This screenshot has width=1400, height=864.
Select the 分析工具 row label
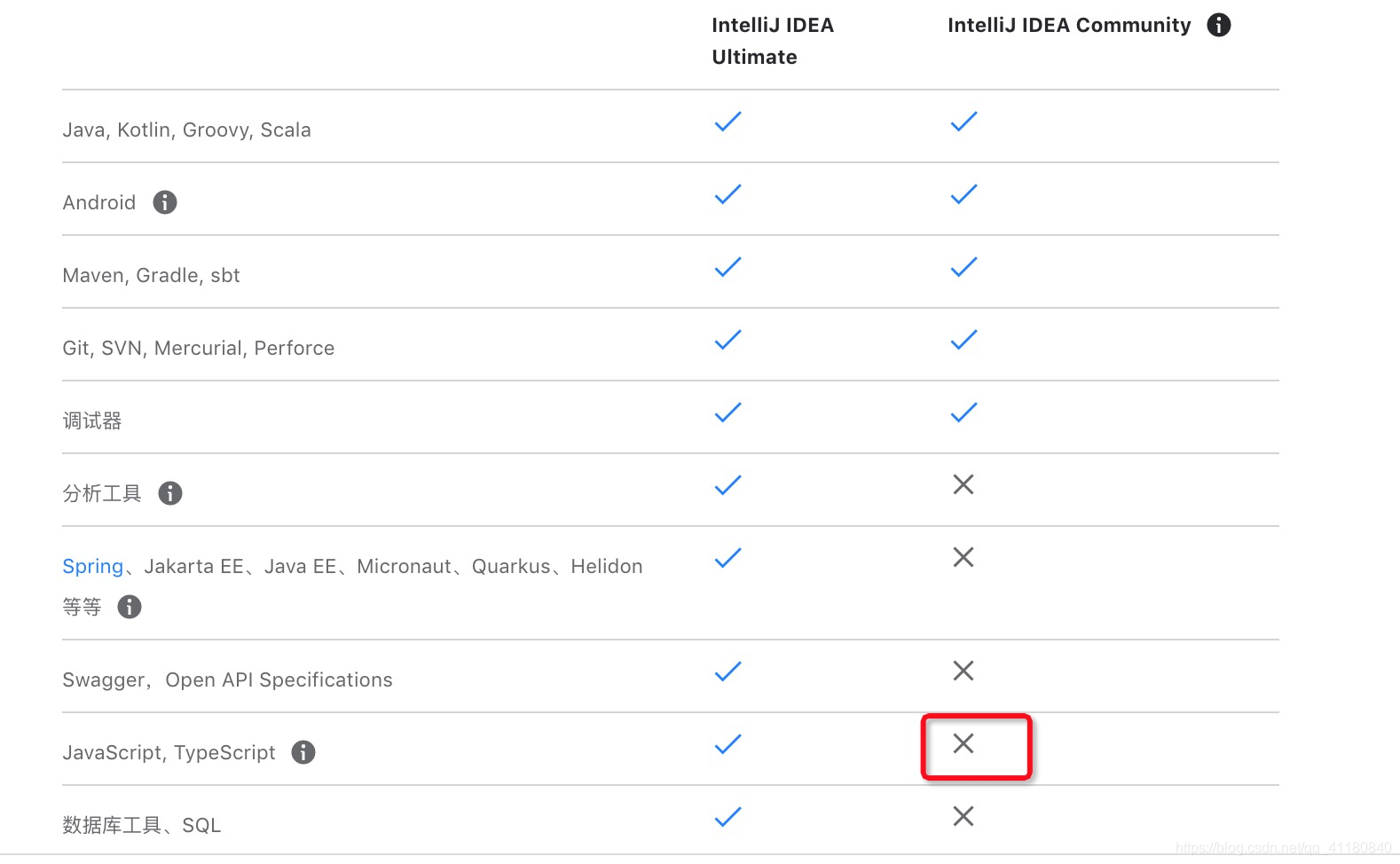pos(101,493)
